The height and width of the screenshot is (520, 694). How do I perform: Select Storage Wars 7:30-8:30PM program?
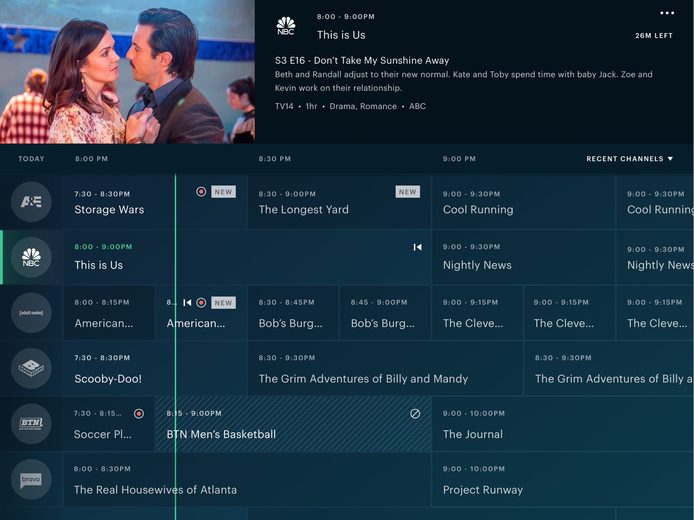155,202
